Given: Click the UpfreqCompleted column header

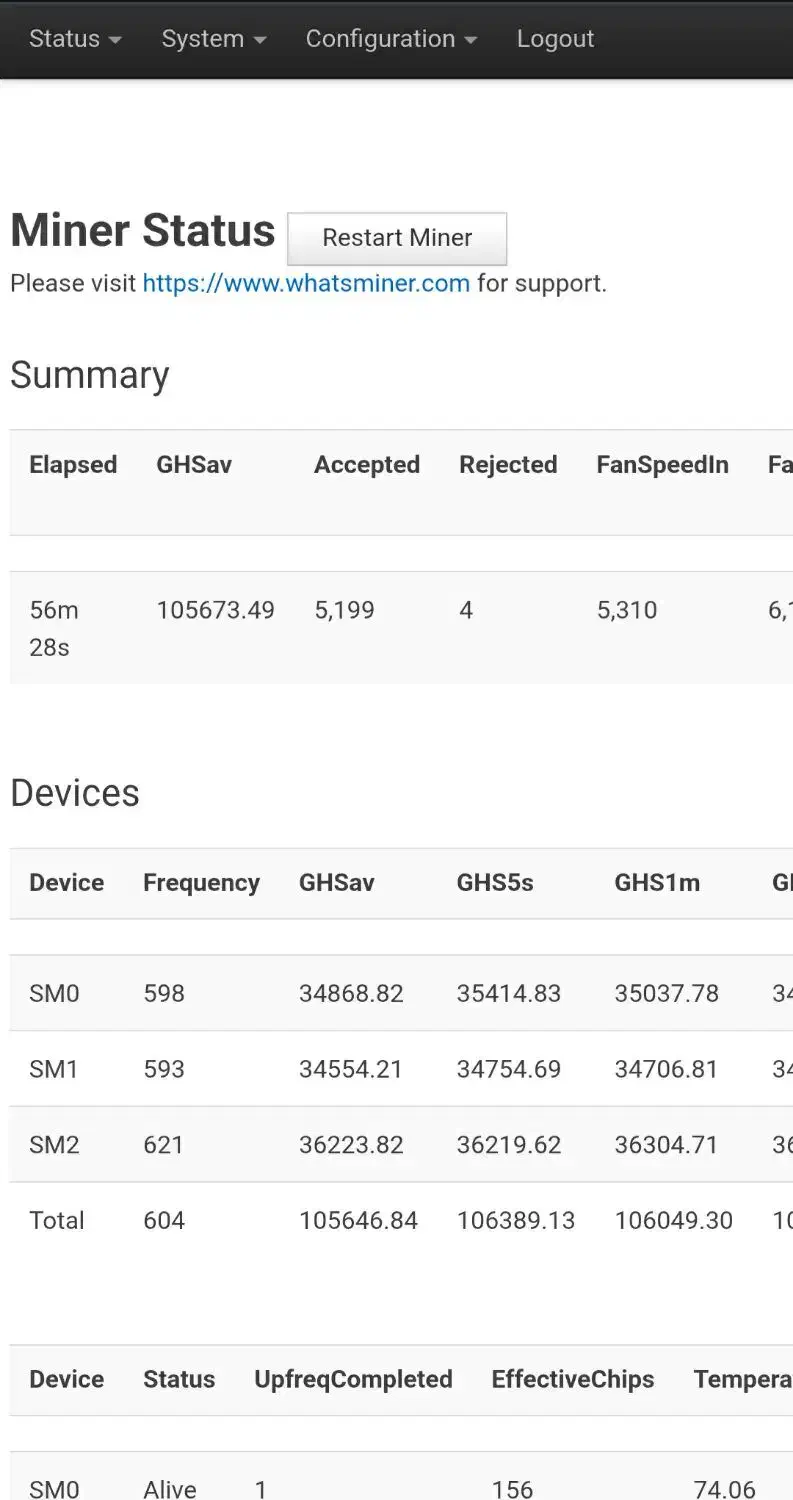Looking at the screenshot, I should coord(353,1379).
